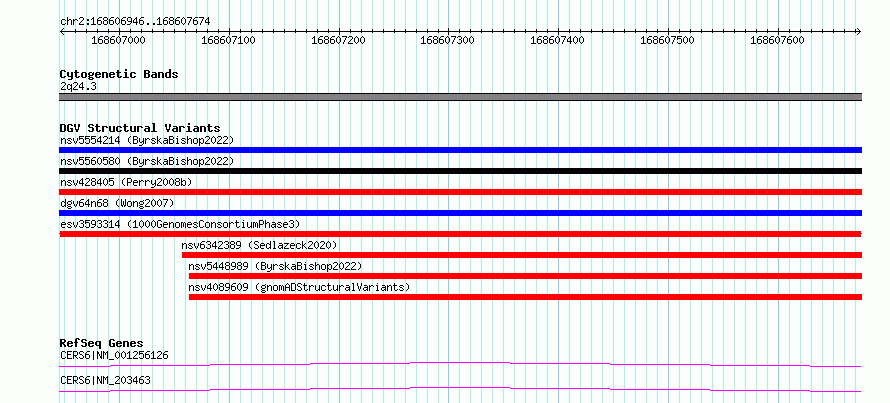Select the black nsv5560580 variant bar
Screen dimensions: 890x403
point(460,171)
